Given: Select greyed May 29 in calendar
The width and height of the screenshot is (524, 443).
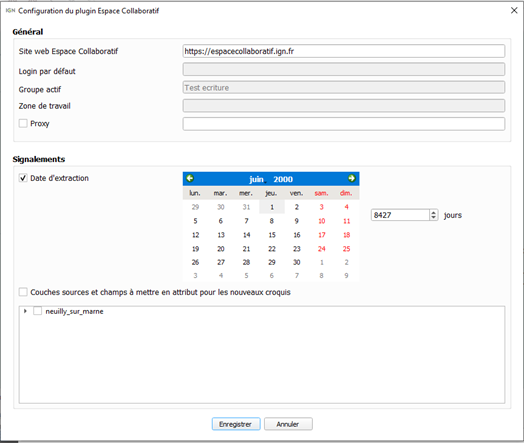Looking at the screenshot, I should (x=195, y=207).
